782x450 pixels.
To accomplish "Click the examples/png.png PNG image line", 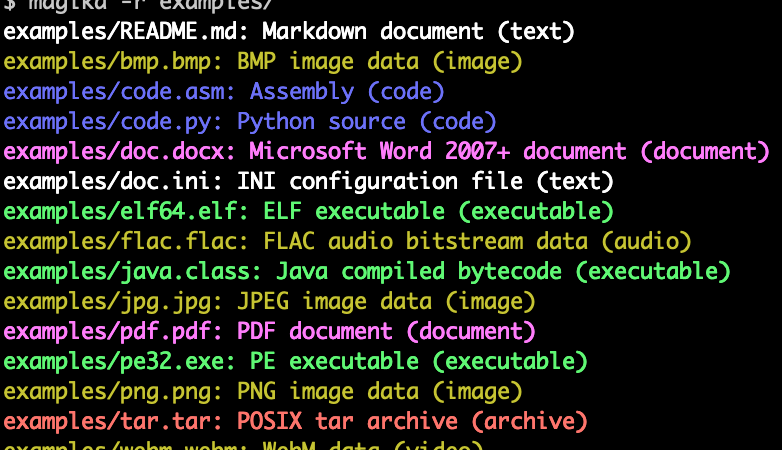I will 263,392.
